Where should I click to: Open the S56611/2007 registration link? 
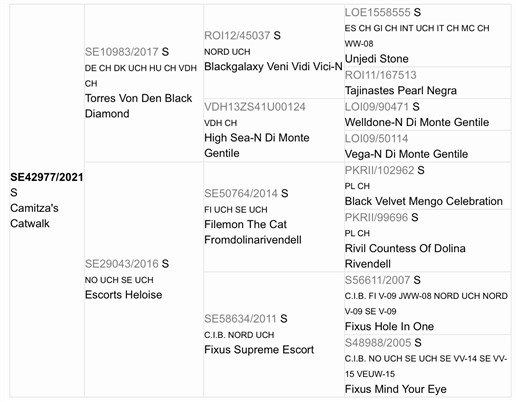377,280
